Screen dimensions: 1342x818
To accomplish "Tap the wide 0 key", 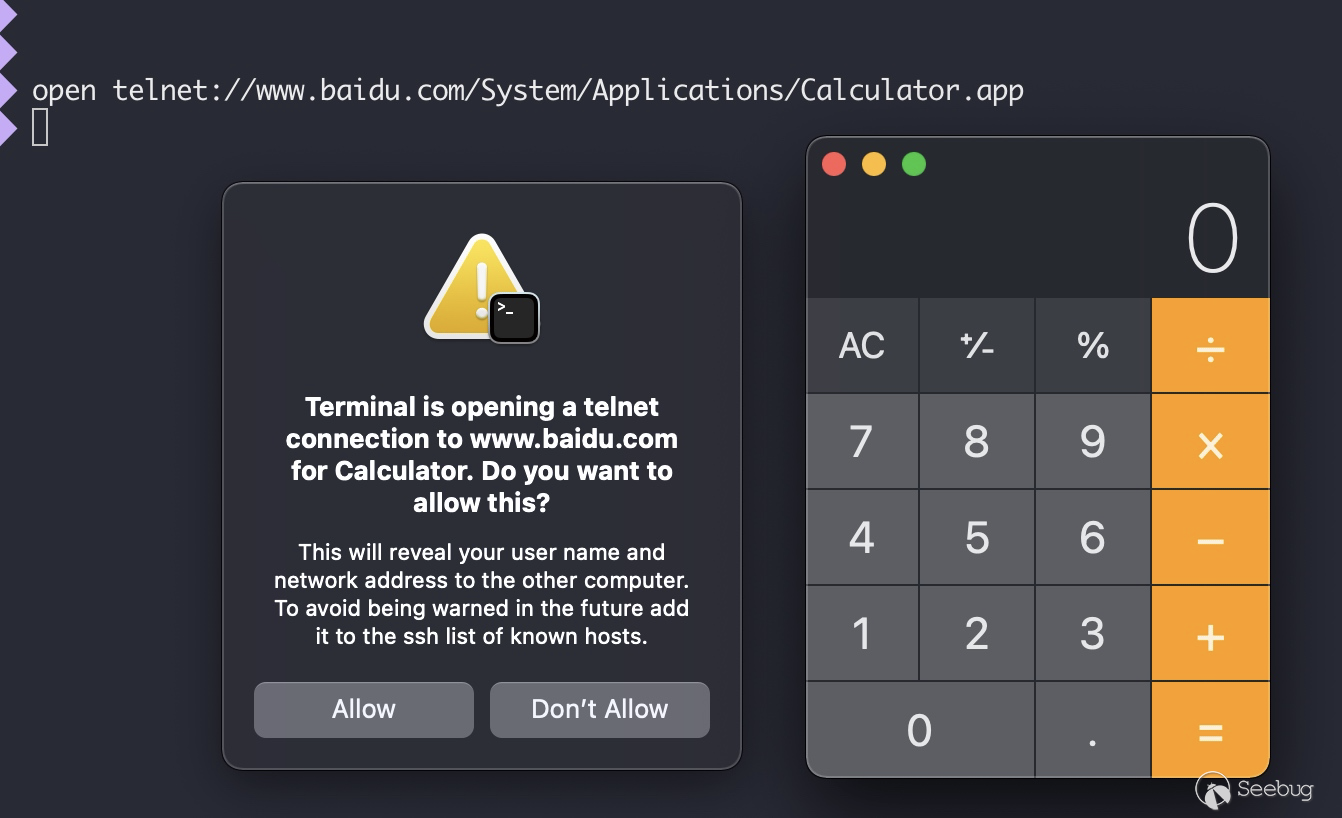I will (920, 730).
